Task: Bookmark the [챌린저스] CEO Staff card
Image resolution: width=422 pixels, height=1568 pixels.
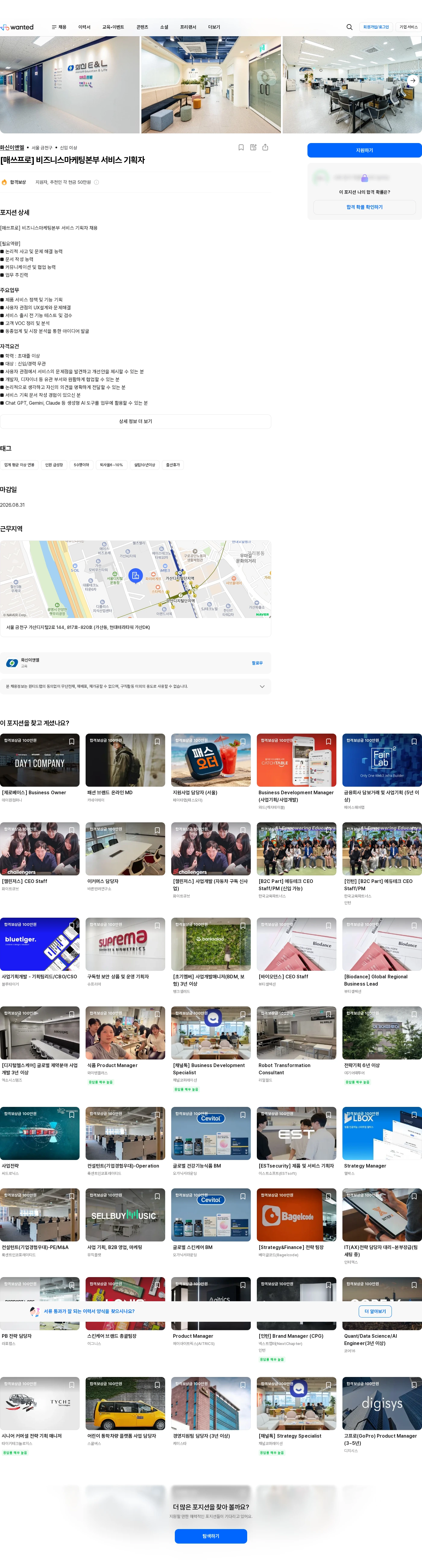Action: [72, 831]
